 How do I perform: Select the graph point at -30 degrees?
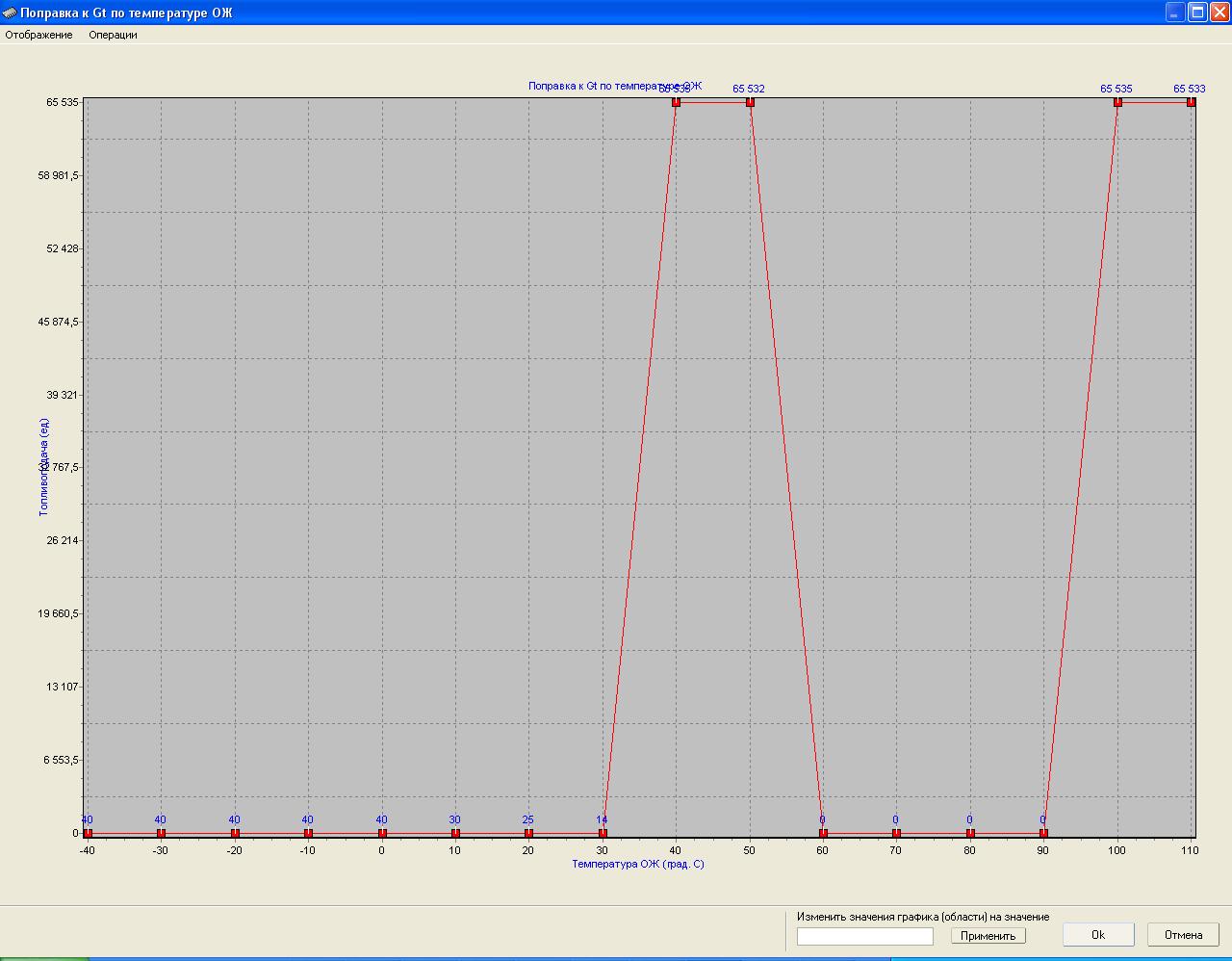coord(161,833)
